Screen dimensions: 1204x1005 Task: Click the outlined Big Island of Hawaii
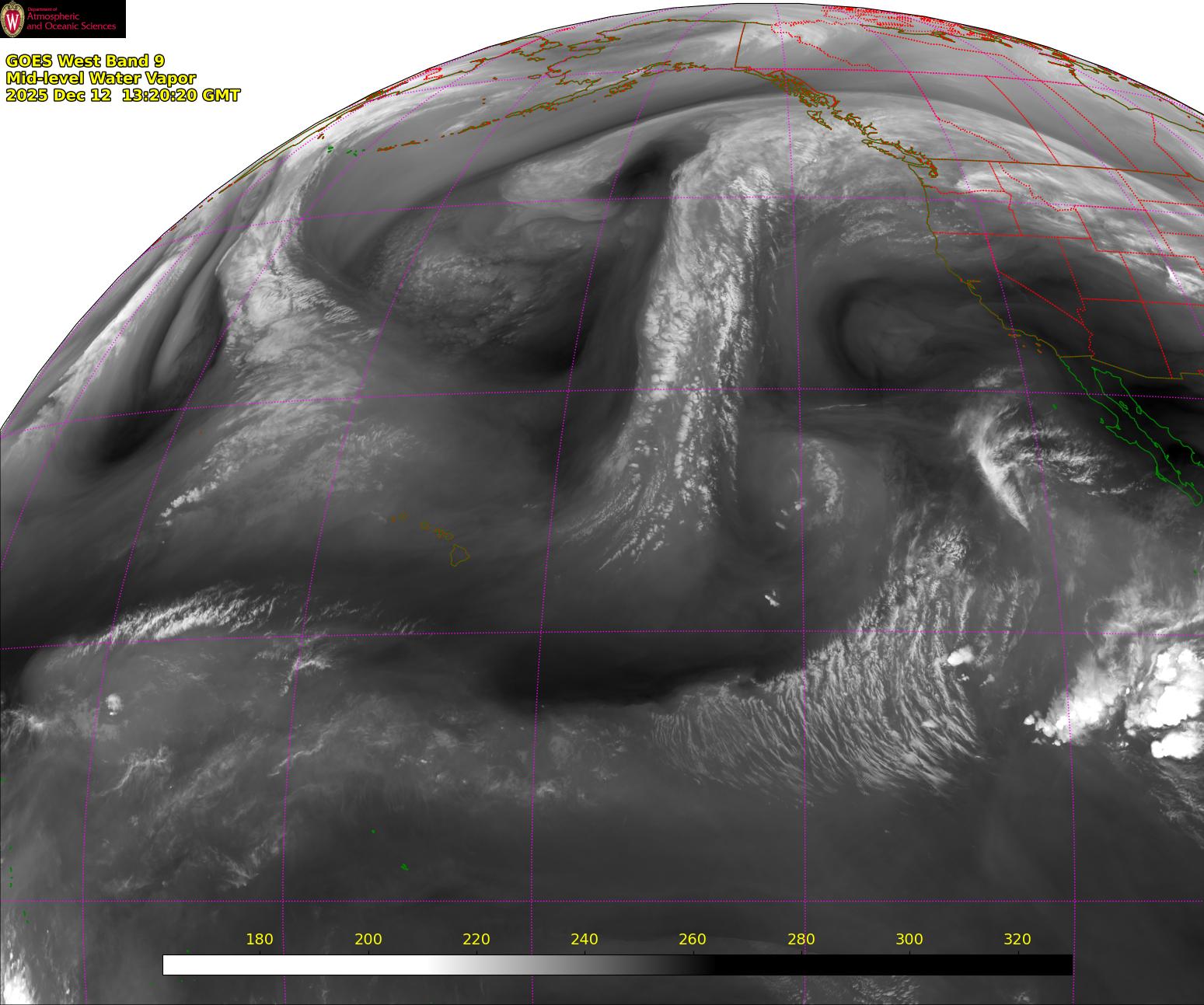pyautogui.click(x=460, y=554)
